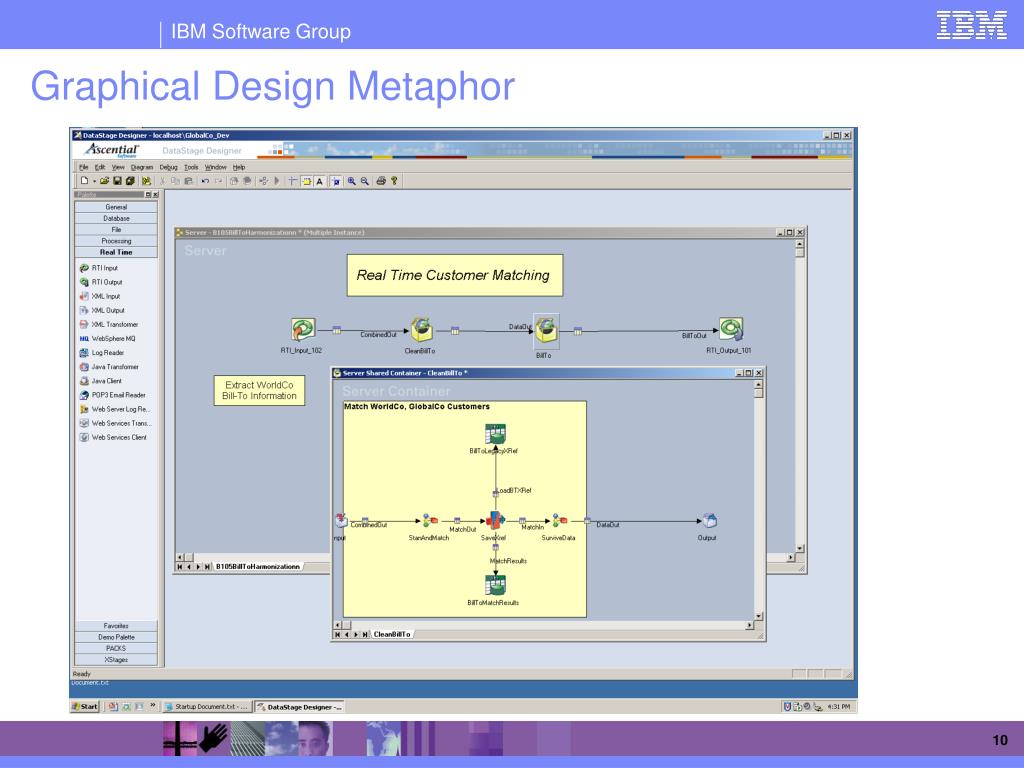
Task: Click the Windows Start button
Action: point(85,707)
